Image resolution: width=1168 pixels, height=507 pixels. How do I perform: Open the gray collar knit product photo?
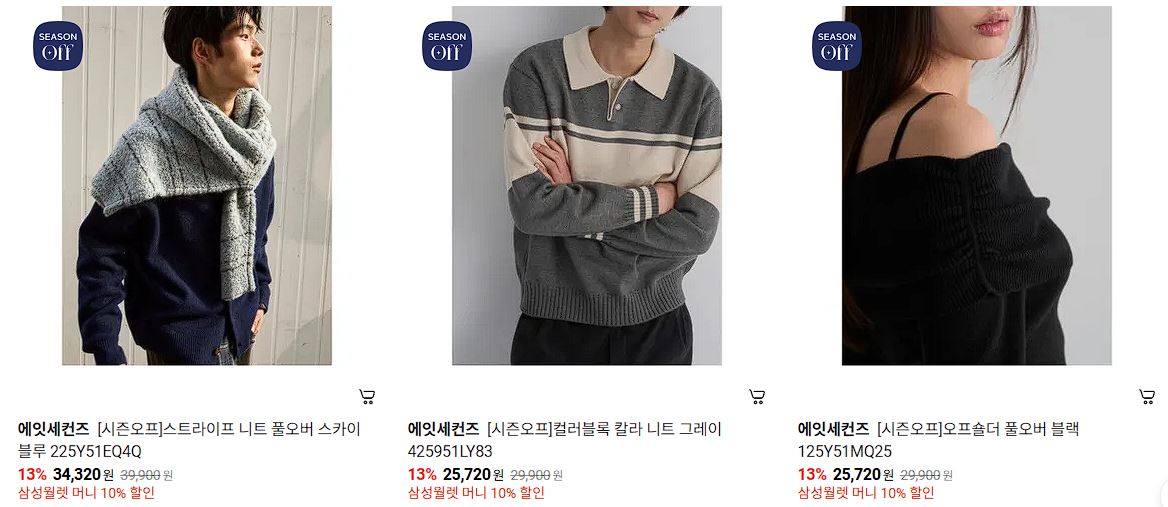click(x=587, y=185)
